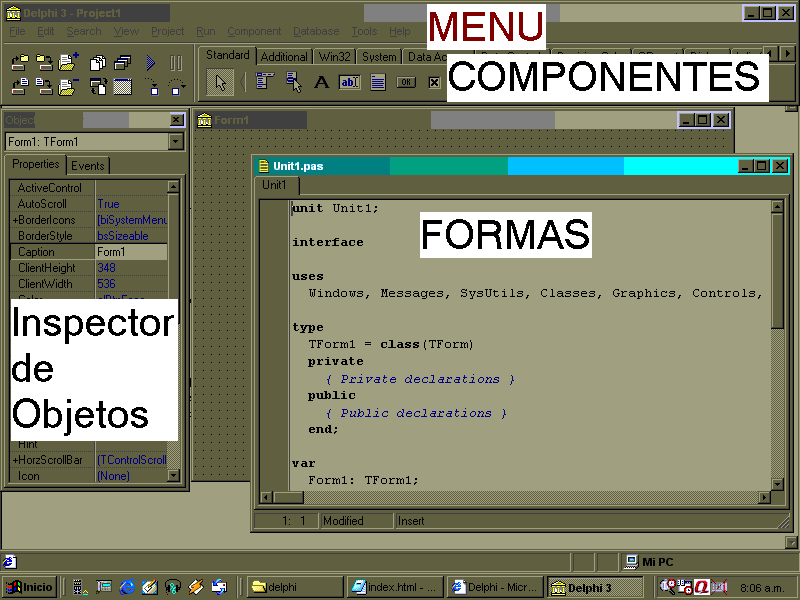This screenshot has height=600, width=800.
Task: Click code editor horizontal scroll left arrow
Action: click(x=266, y=497)
